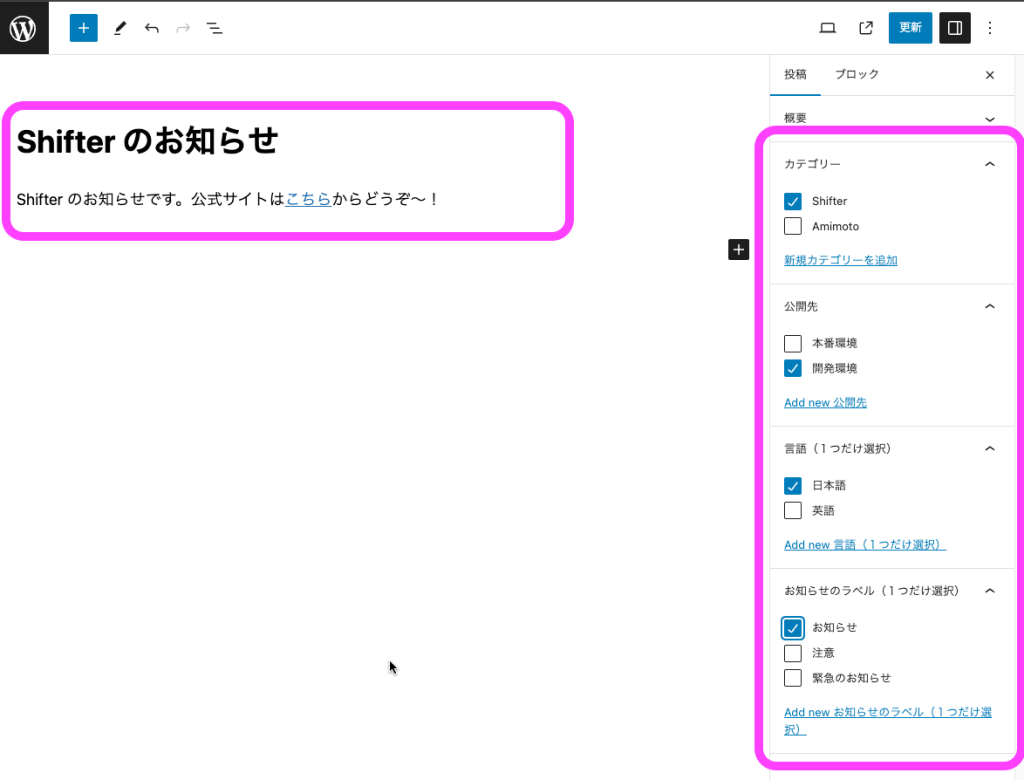Follow the こちら link in the paragraph
Image resolution: width=1024 pixels, height=780 pixels.
308,199
